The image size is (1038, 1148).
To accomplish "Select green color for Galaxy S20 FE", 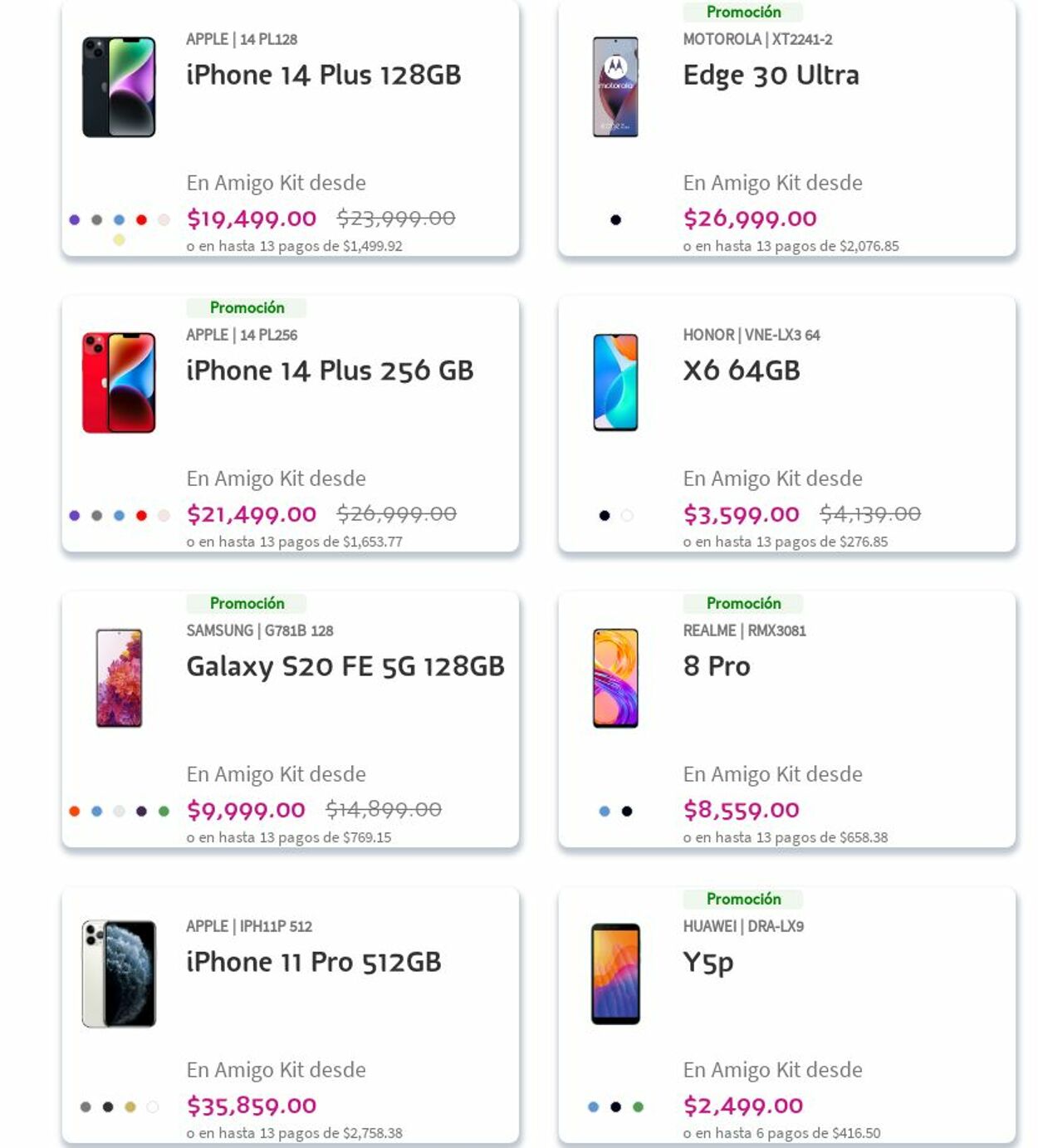I will [164, 812].
